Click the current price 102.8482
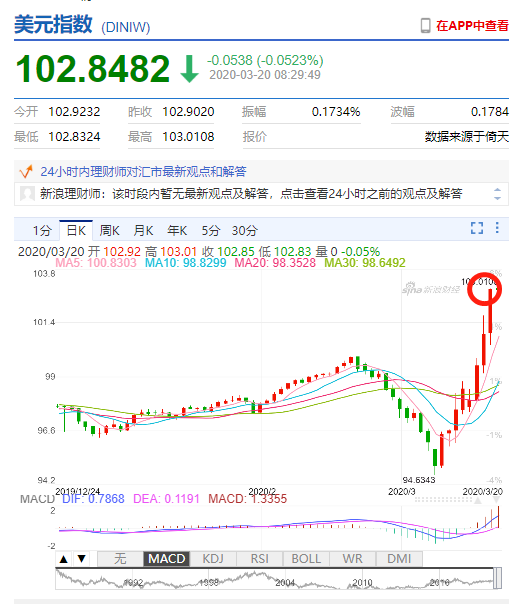The image size is (522, 604). [92, 69]
